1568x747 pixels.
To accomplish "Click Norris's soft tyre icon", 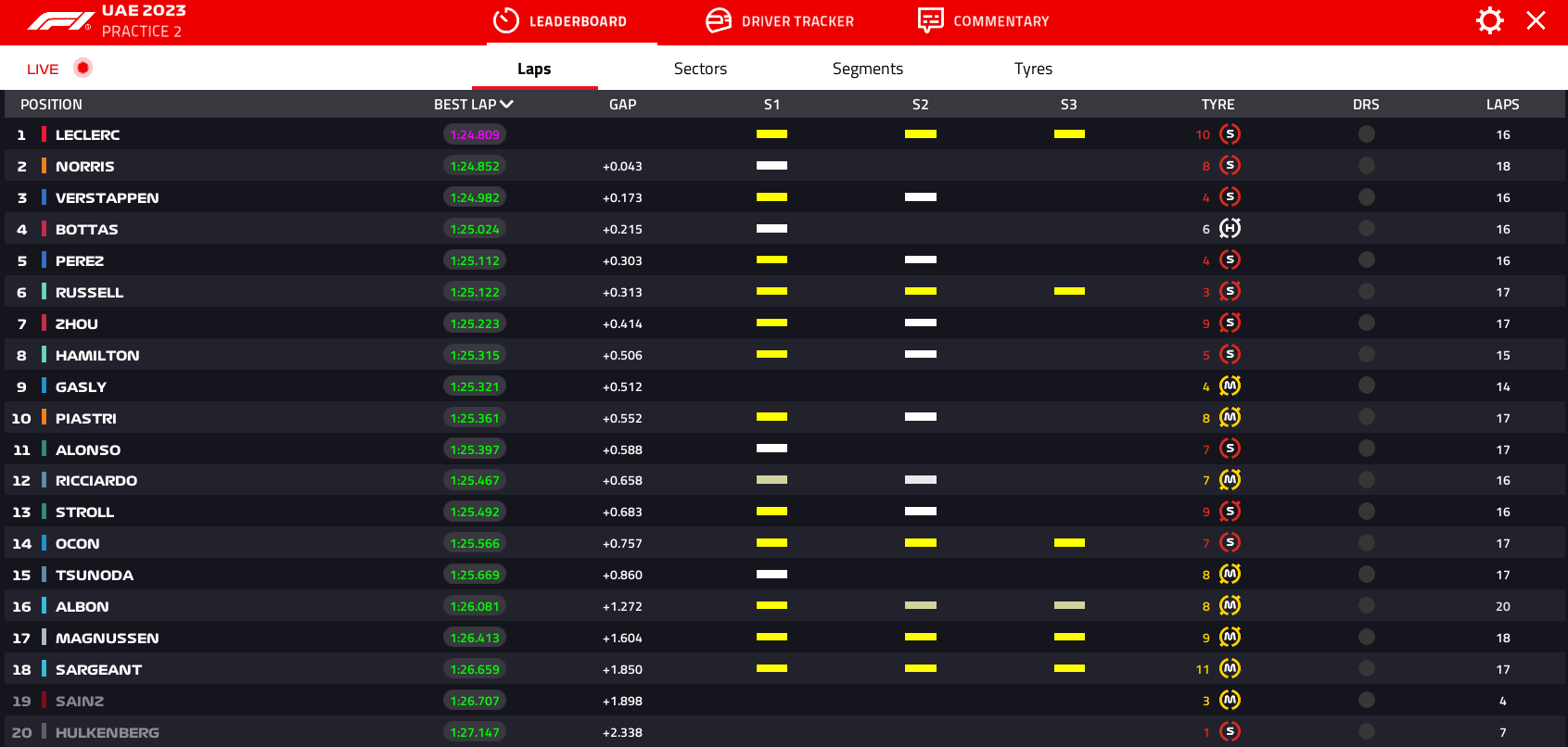I will 1230,166.
